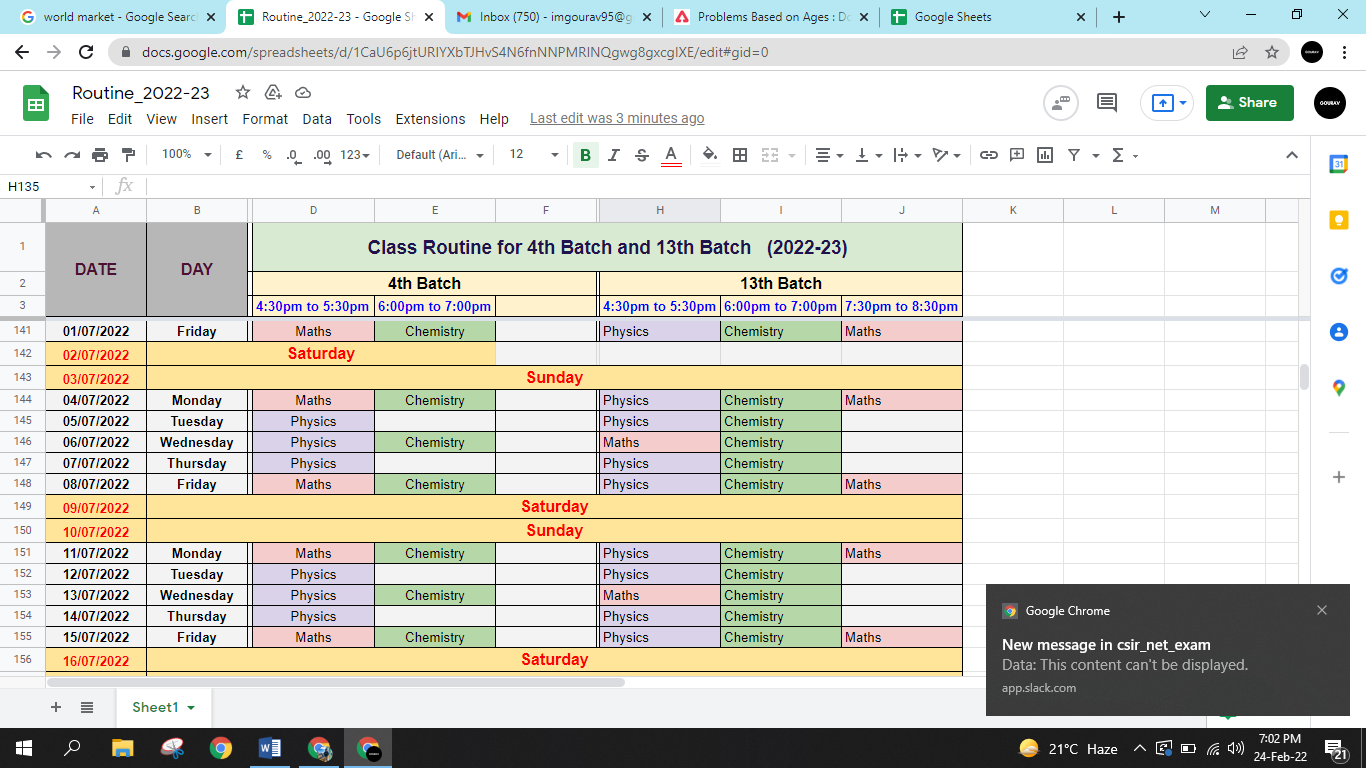Open the Data menu
Image resolution: width=1366 pixels, height=768 pixels.
[x=317, y=118]
